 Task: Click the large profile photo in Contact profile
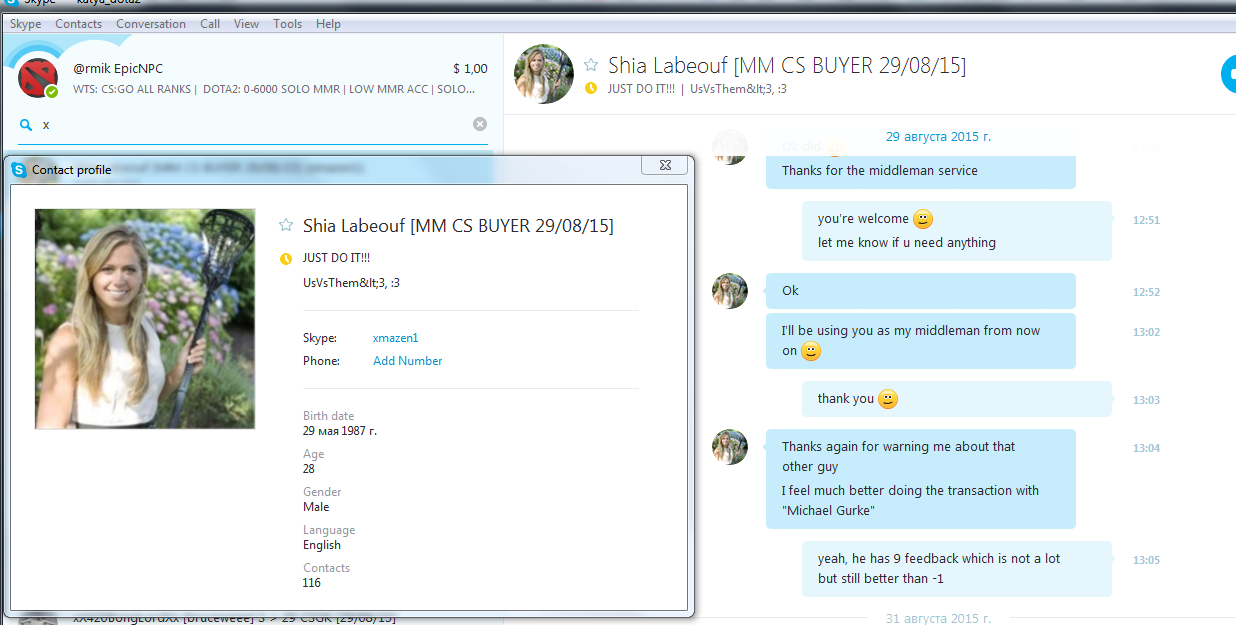tap(145, 319)
